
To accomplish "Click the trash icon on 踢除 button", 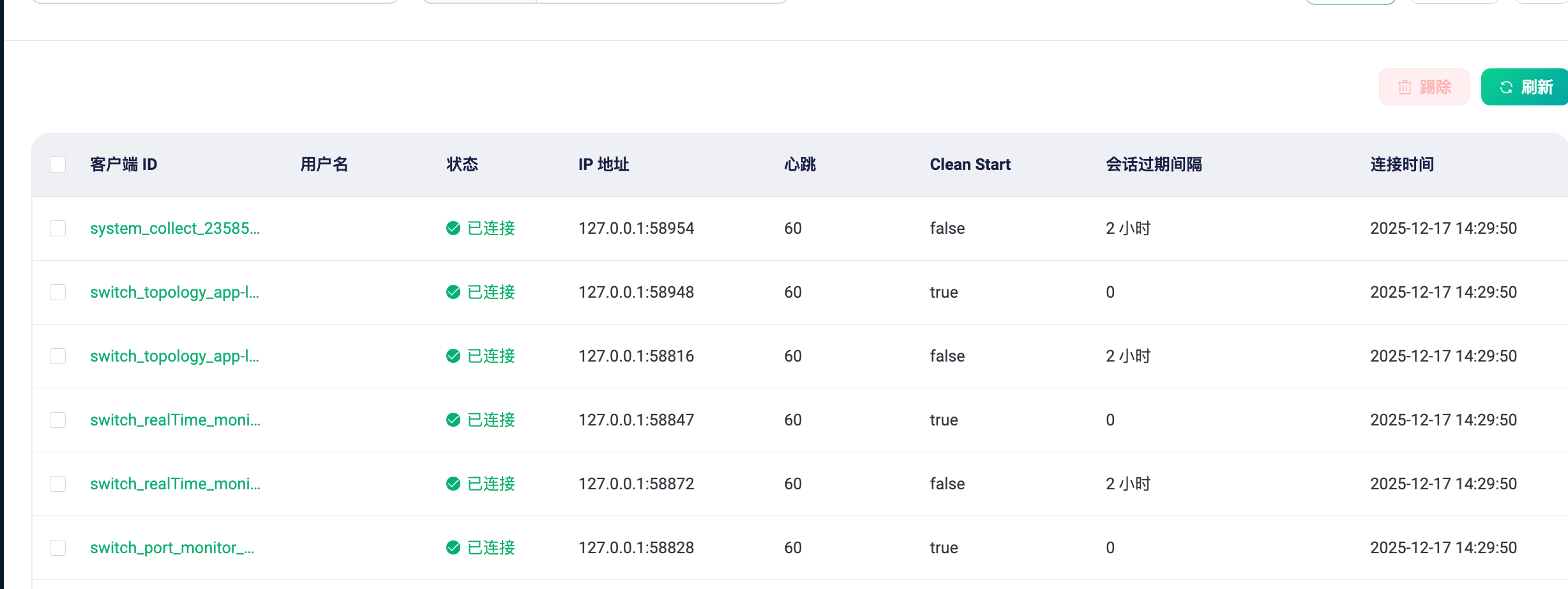I will tap(1405, 88).
